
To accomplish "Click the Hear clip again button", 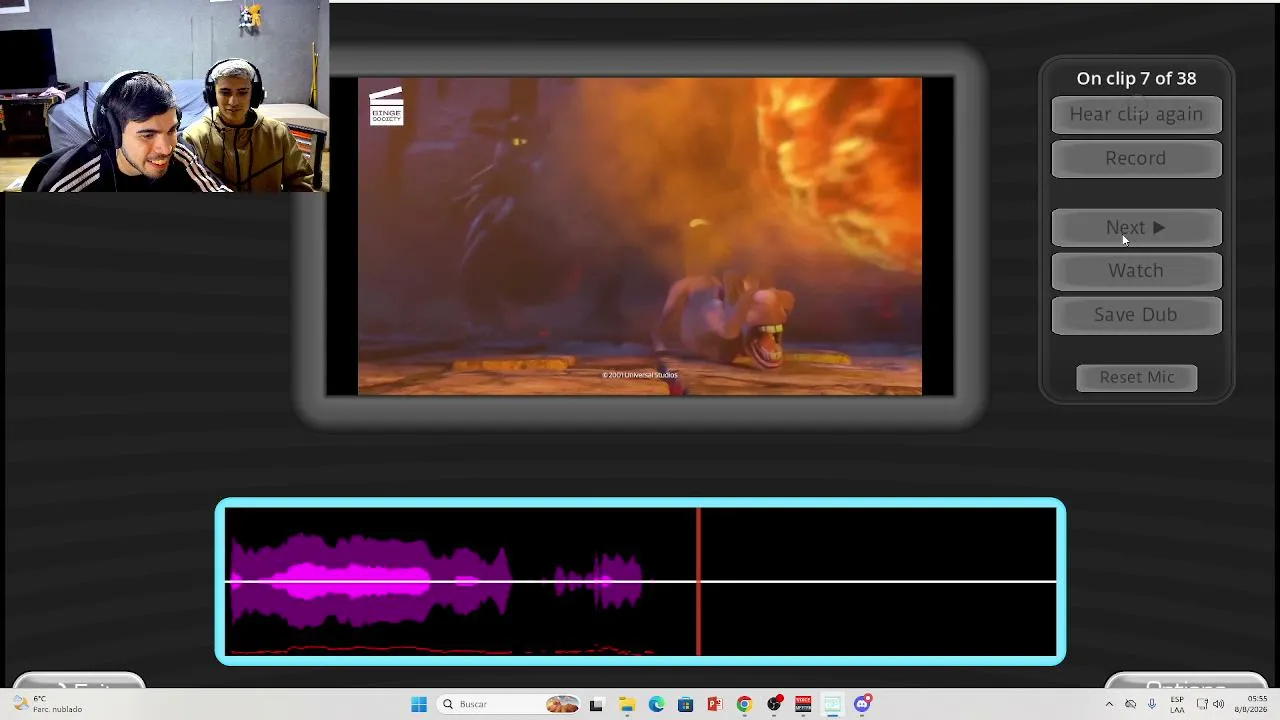I will coord(1136,114).
